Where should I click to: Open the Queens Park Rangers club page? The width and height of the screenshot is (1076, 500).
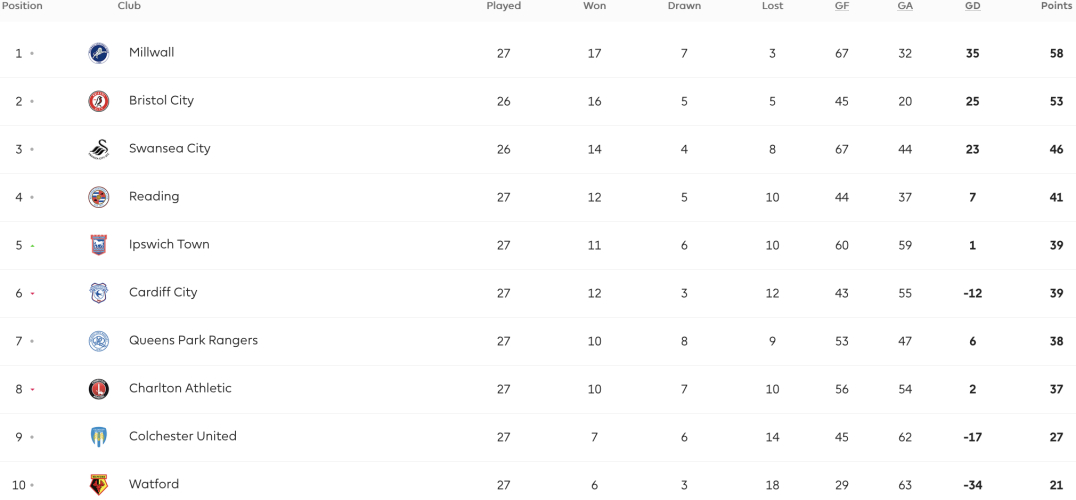(x=194, y=340)
